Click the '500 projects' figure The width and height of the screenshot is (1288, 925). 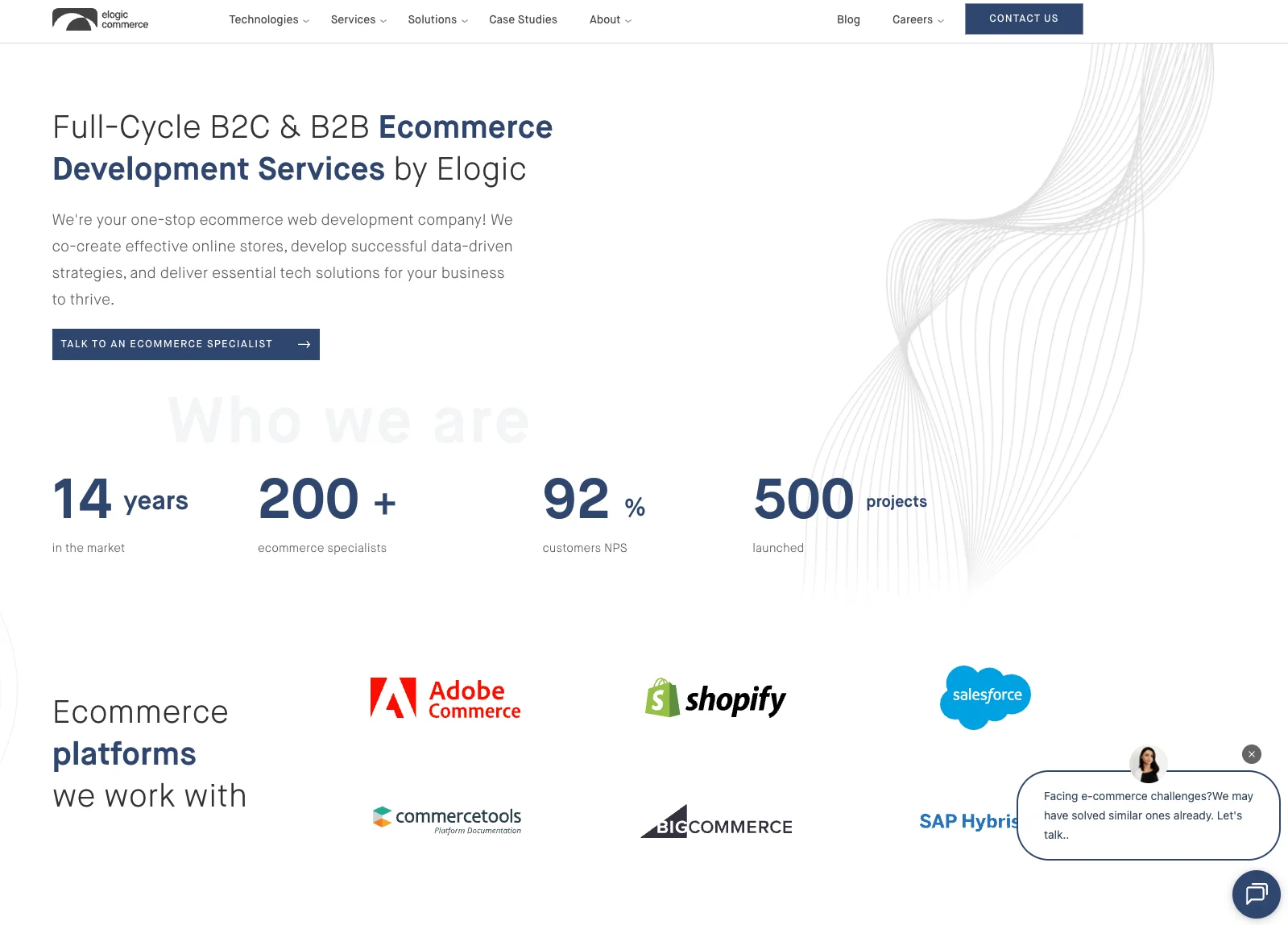[x=840, y=499]
